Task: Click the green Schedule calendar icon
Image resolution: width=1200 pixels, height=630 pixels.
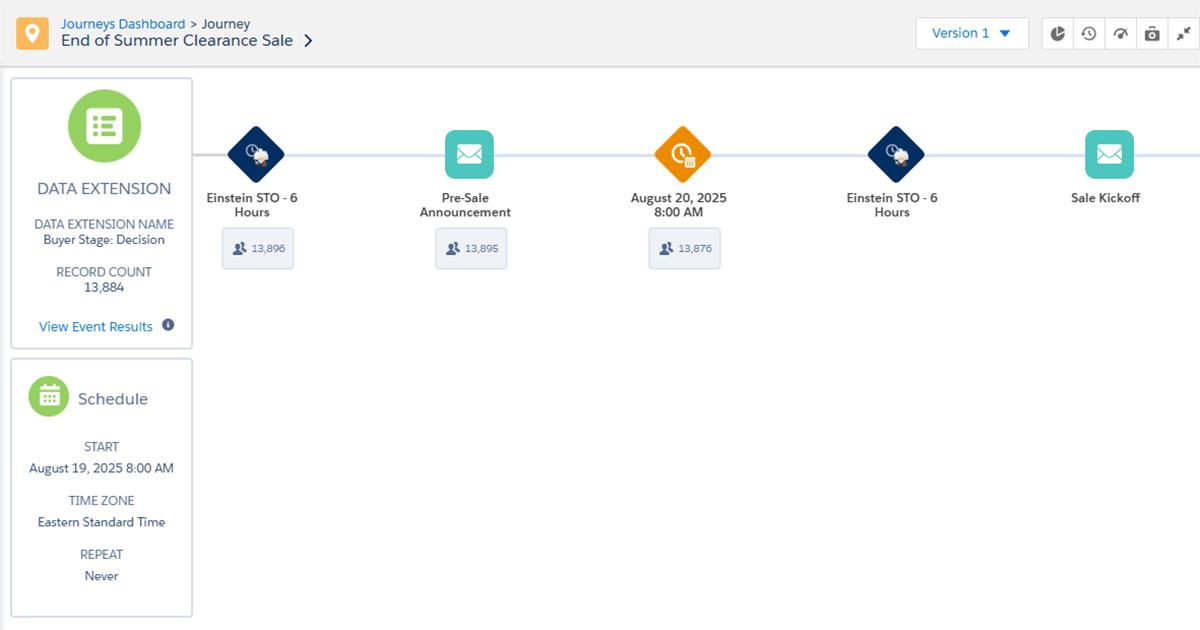Action: point(48,396)
